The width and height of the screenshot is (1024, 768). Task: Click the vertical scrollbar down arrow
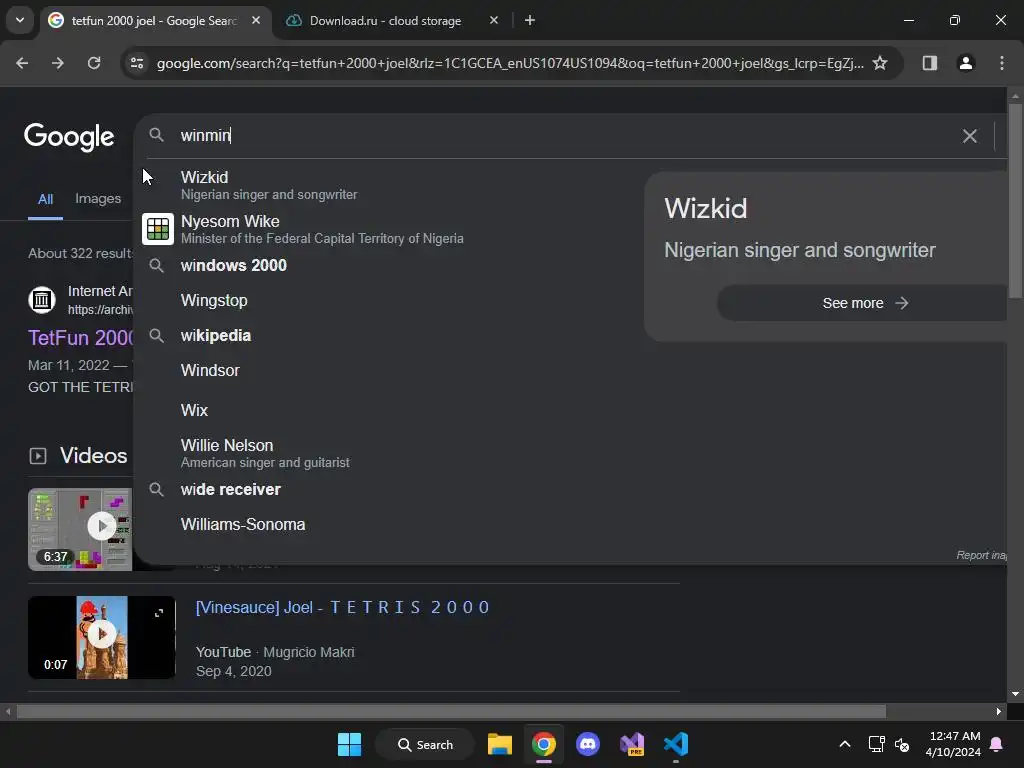coord(1015,694)
